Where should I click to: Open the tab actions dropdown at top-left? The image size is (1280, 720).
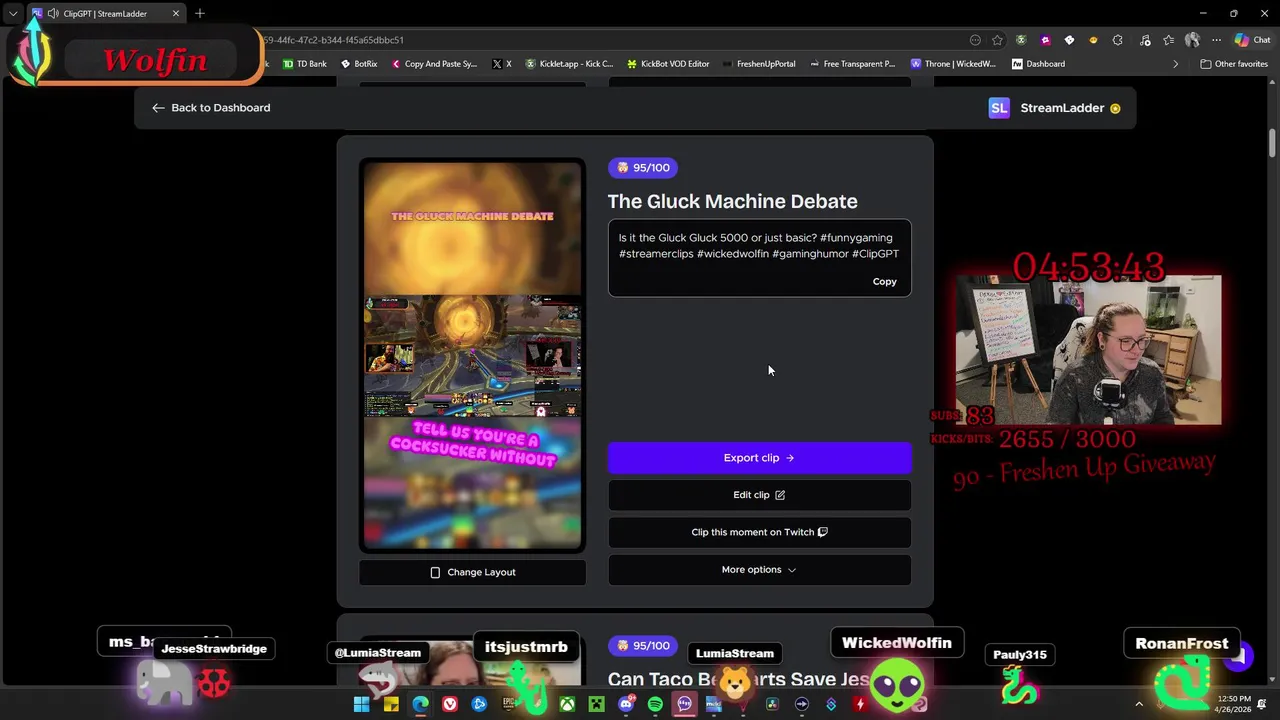[13, 14]
